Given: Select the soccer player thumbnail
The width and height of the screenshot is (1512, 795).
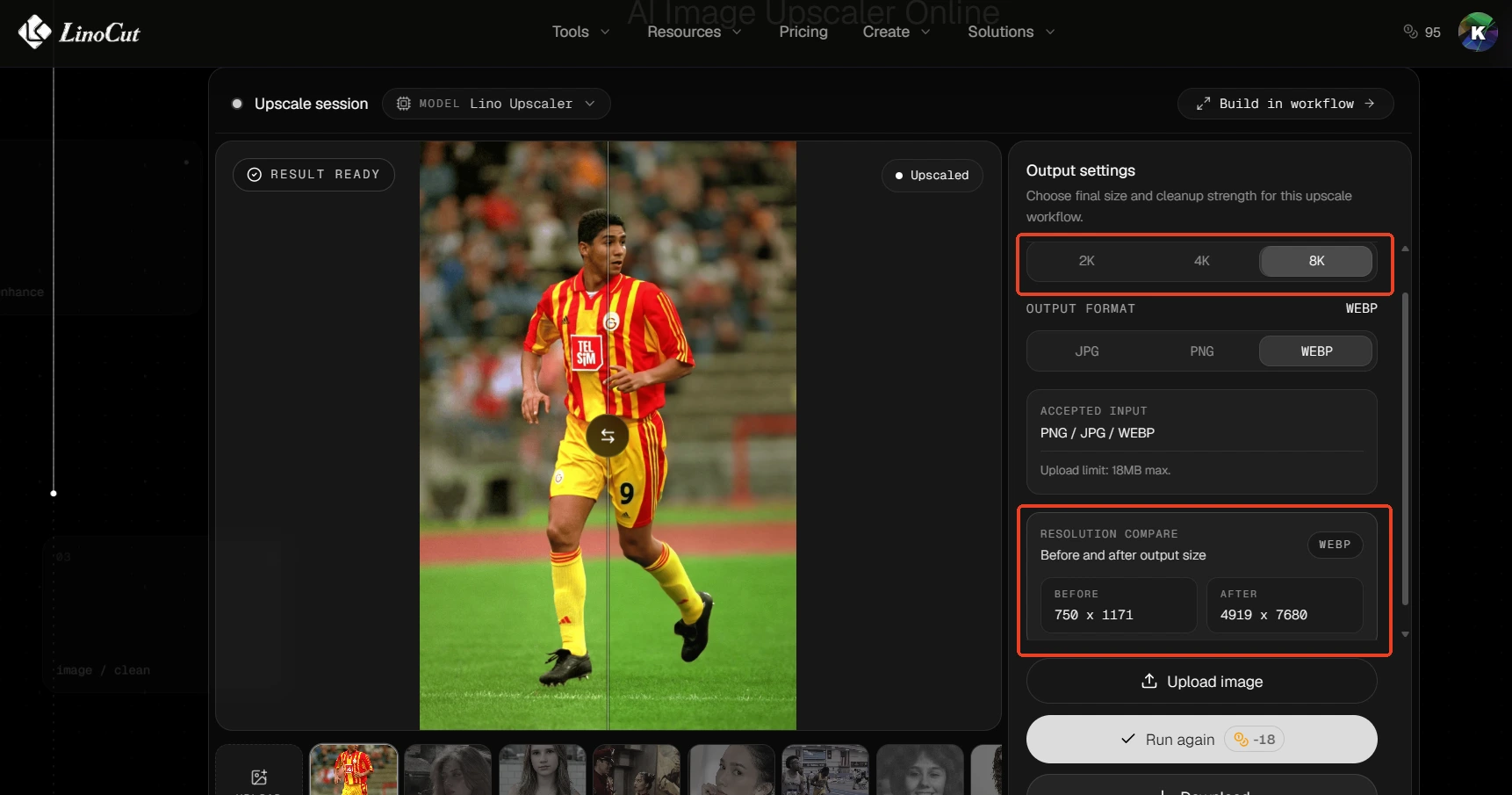Looking at the screenshot, I should [354, 770].
